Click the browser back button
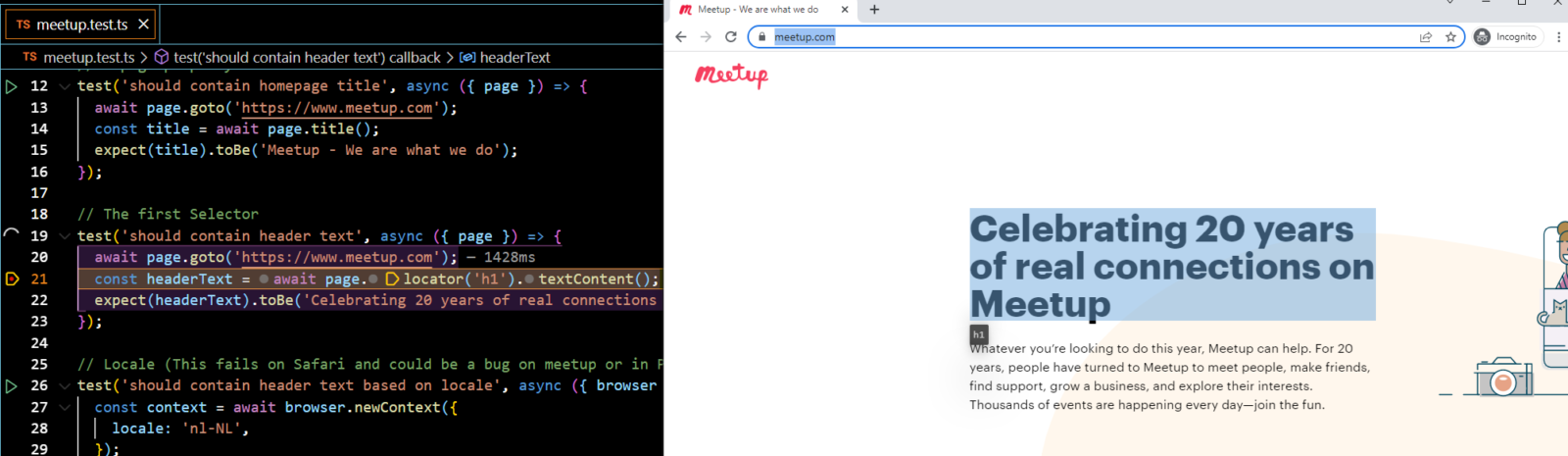This screenshot has width=1568, height=456. pos(681,36)
